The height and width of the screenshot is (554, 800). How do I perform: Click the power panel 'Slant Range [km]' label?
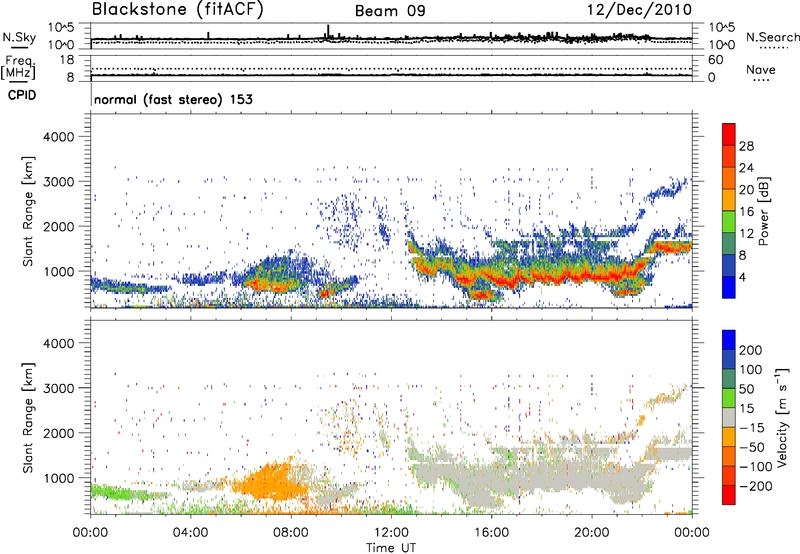tap(28, 211)
